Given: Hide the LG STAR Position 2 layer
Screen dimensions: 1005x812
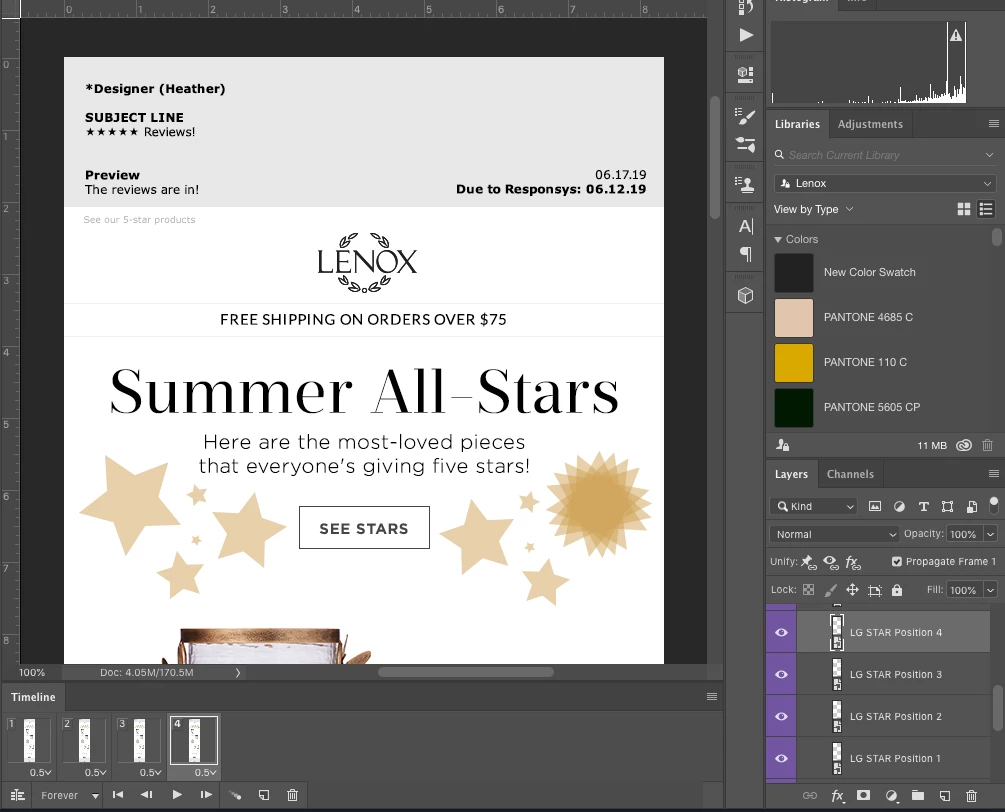Looking at the screenshot, I should (x=781, y=717).
